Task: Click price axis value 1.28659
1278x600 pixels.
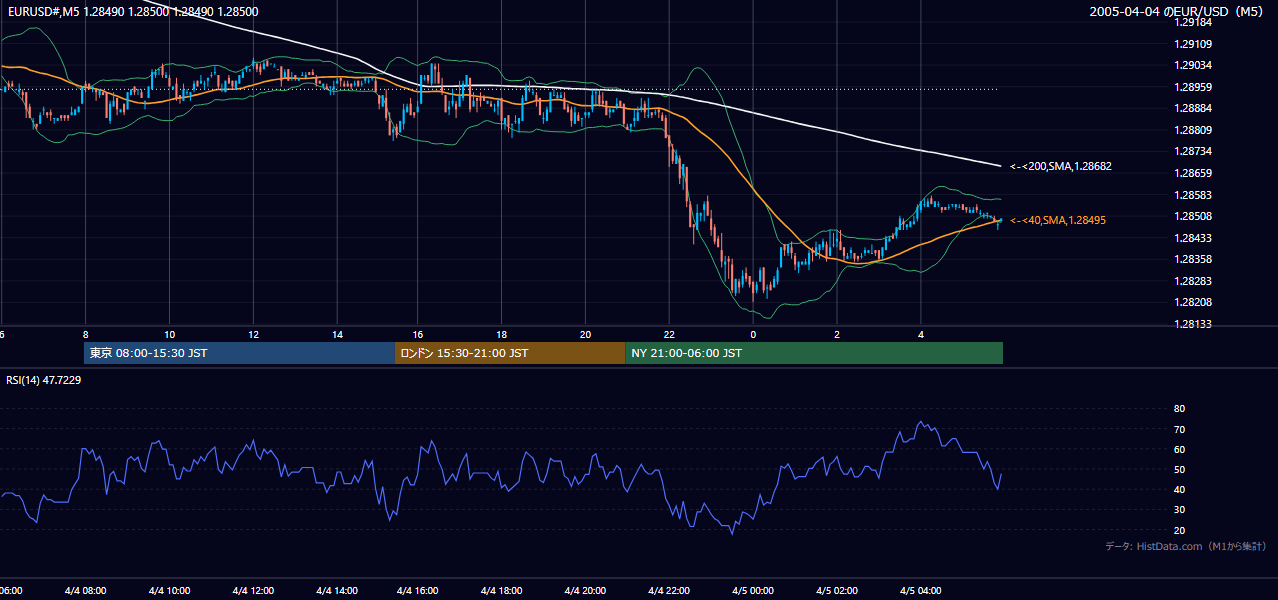Action: tap(1194, 173)
